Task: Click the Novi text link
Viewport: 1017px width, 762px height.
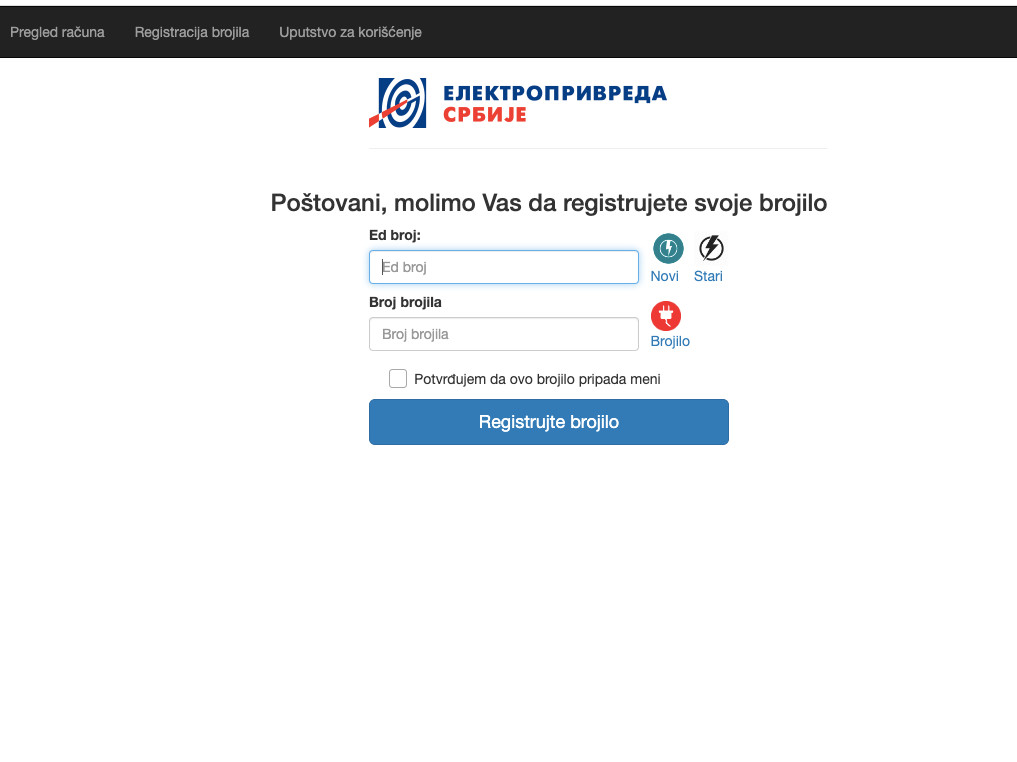Action: (x=664, y=276)
